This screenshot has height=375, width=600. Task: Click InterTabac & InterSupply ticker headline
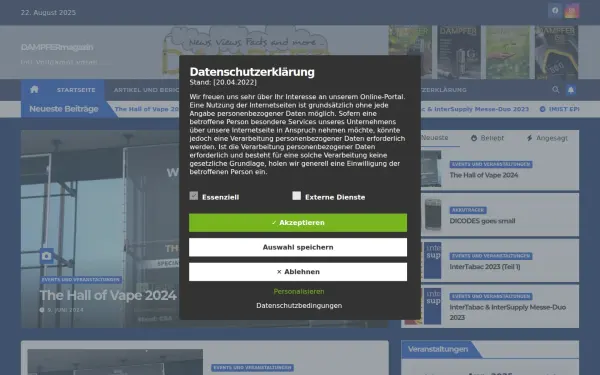[474, 109]
